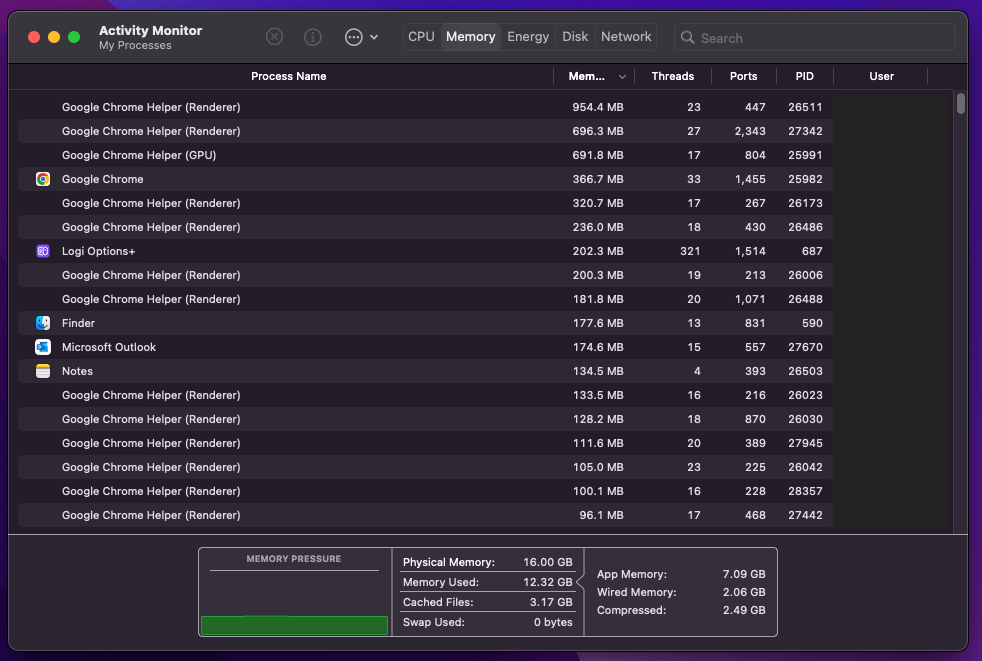
Task: Select Chrome Helper (Renderer) with PID 26486
Action: (426, 227)
